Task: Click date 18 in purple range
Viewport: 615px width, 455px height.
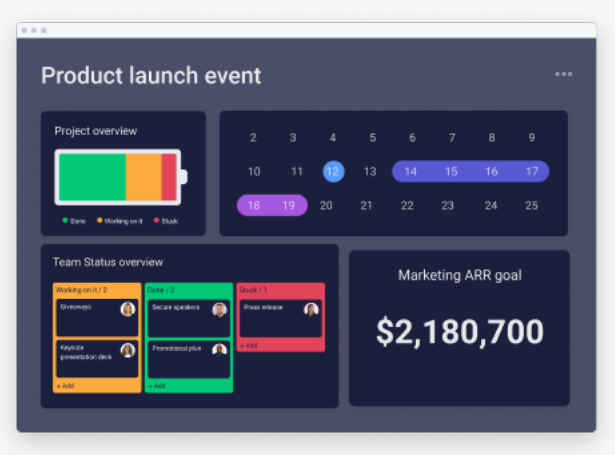Action: click(x=254, y=205)
